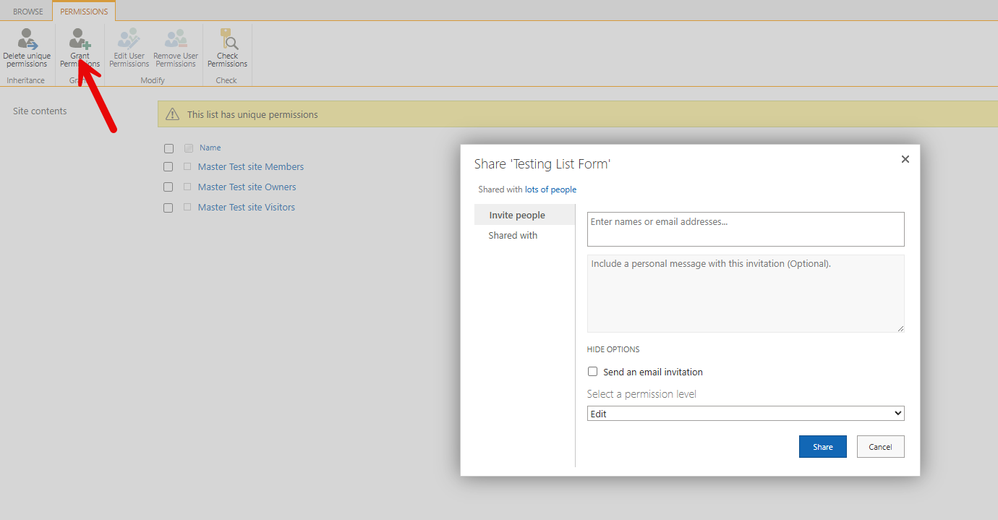
Task: Click Remove User Permissions icon
Action: [176, 39]
